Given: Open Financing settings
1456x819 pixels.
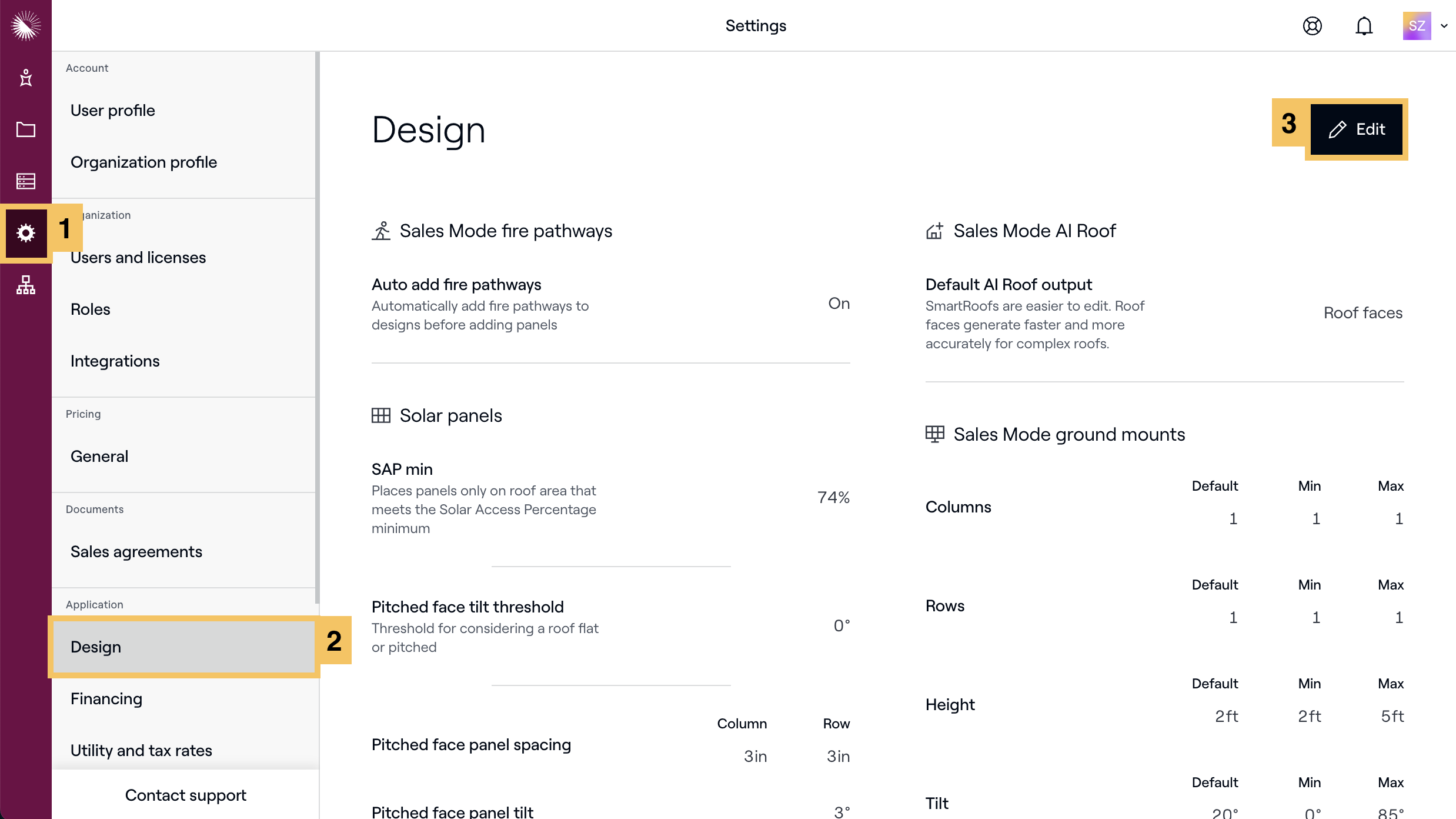Looking at the screenshot, I should click(106, 699).
